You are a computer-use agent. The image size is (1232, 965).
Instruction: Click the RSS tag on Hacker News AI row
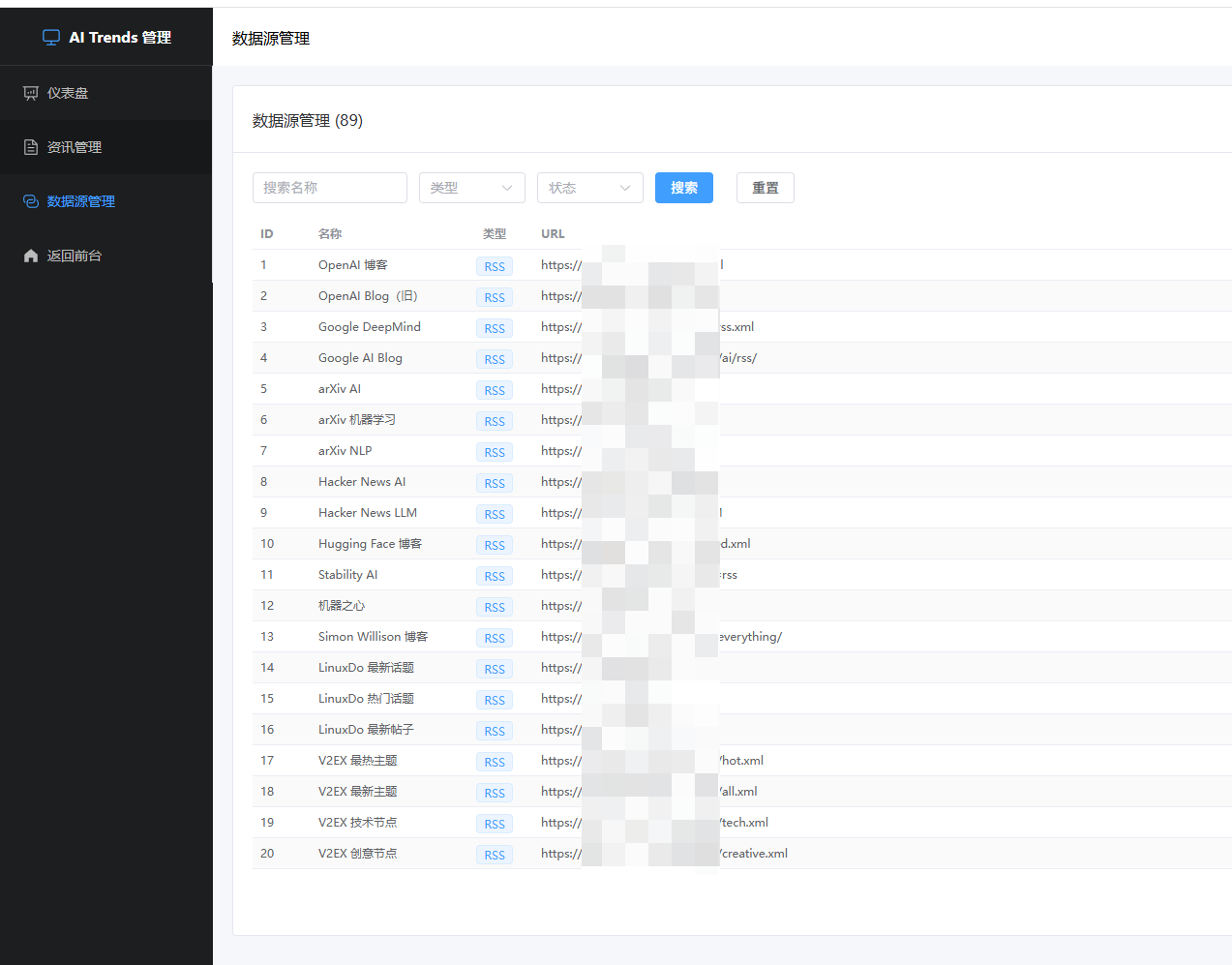pyautogui.click(x=495, y=483)
